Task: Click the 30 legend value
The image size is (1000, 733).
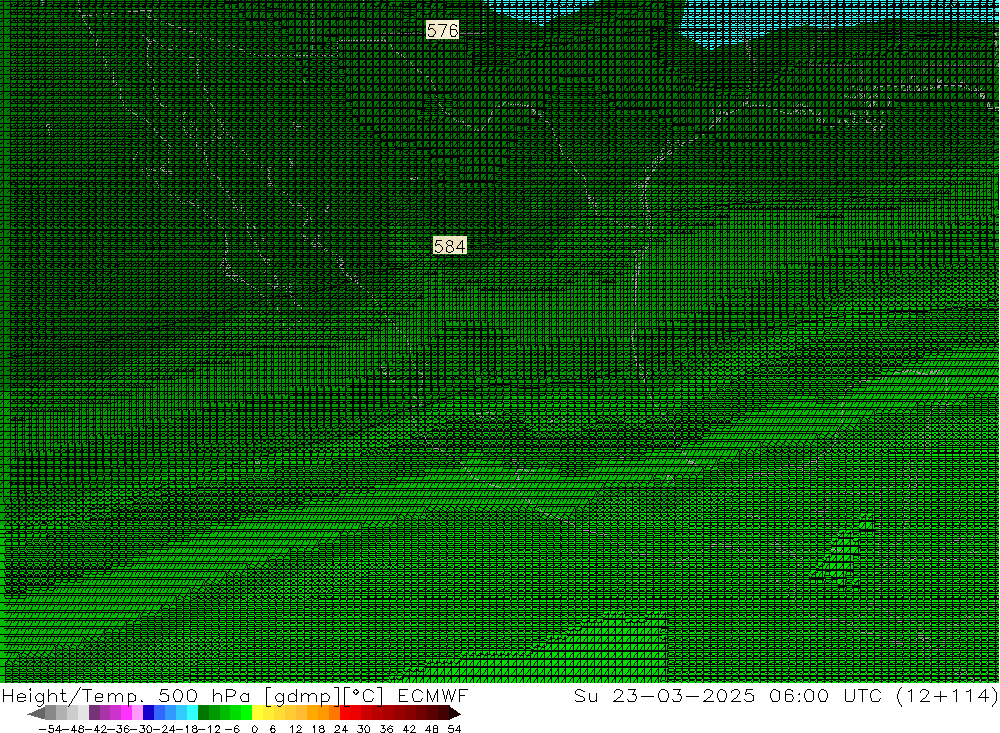Action: coord(364,729)
